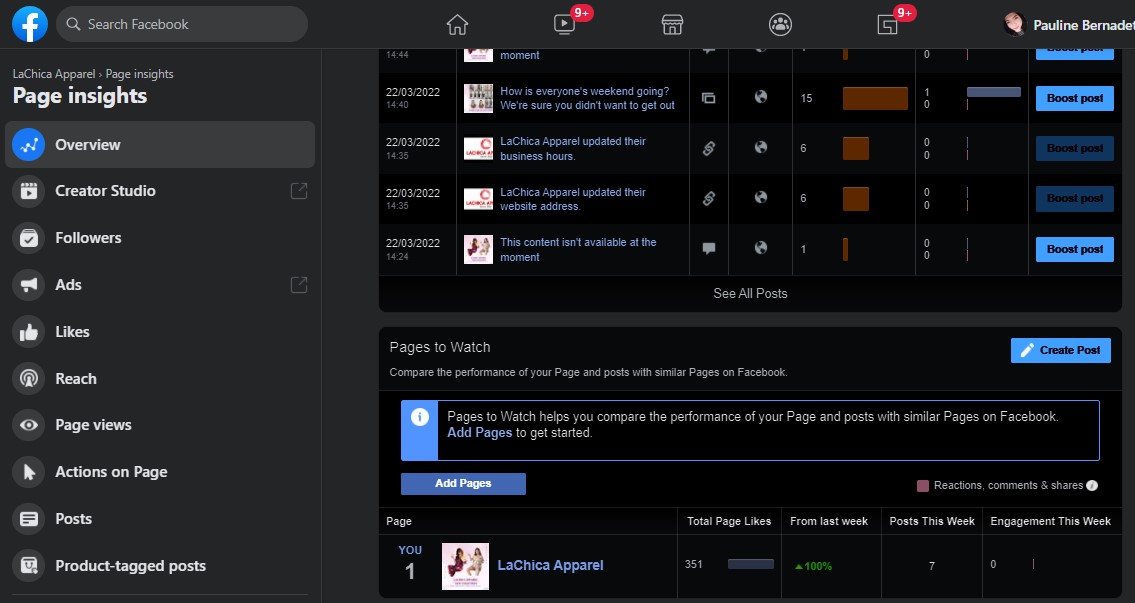
Task: Click the Search Facebook field
Action: click(182, 24)
